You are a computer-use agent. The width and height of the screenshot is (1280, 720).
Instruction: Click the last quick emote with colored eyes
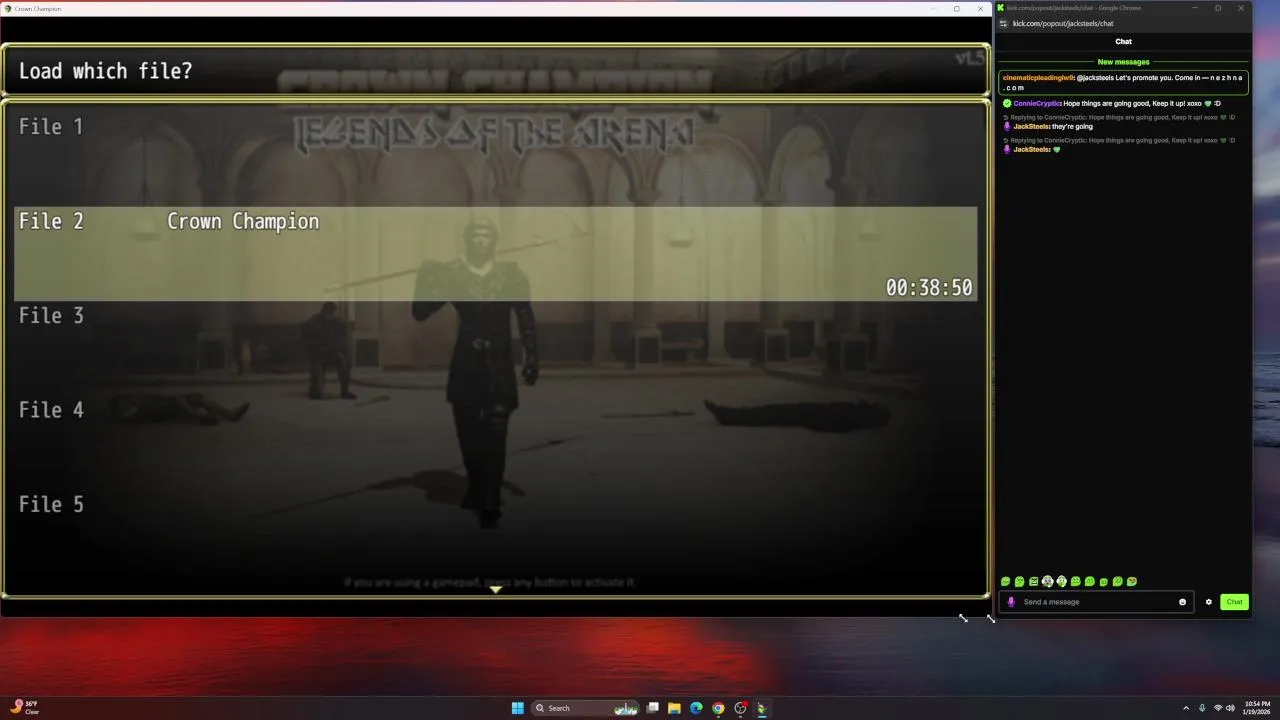click(1131, 581)
